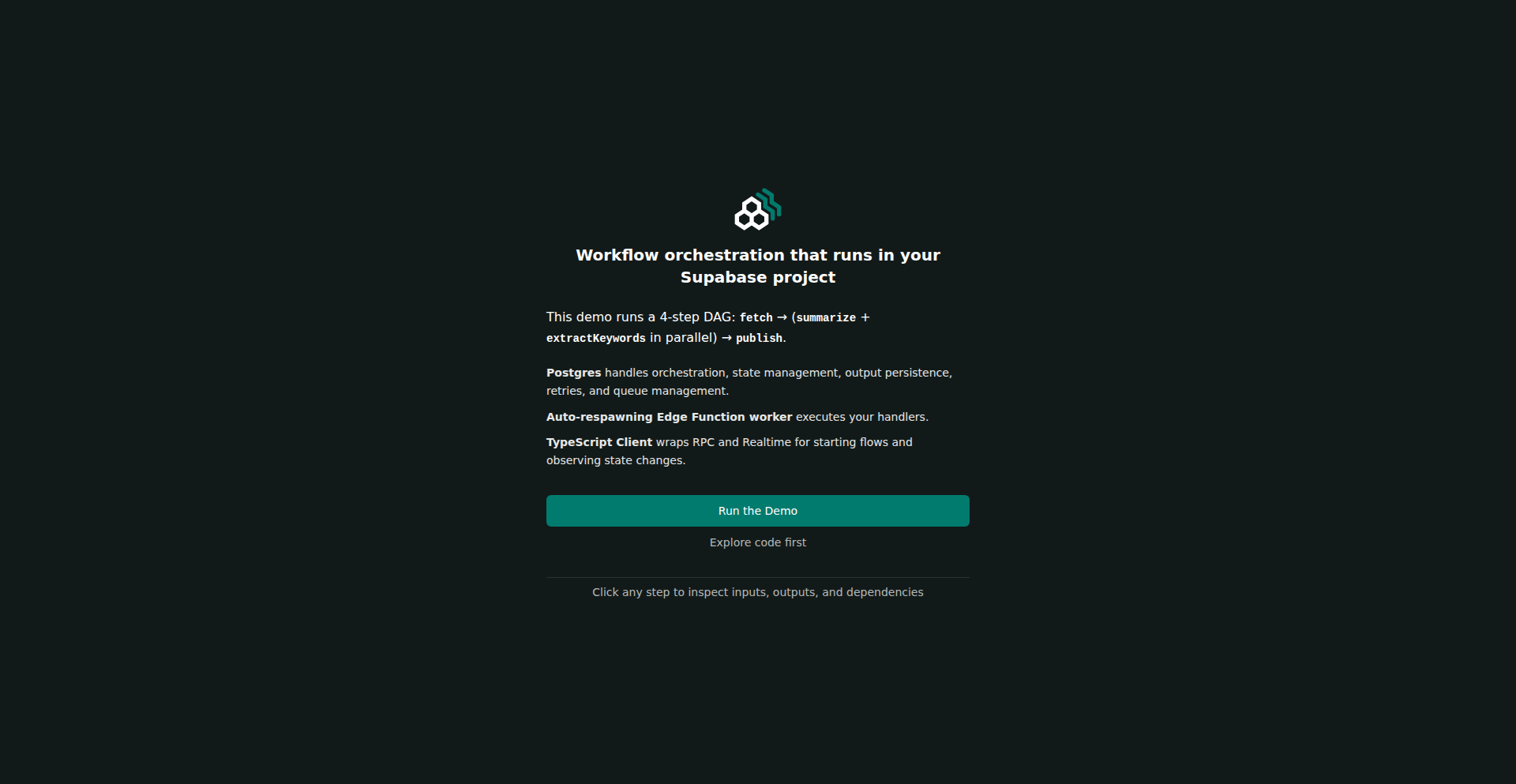Screen dimensions: 1516x784
Task: Click the step inspection hint text
Action: (758, 592)
